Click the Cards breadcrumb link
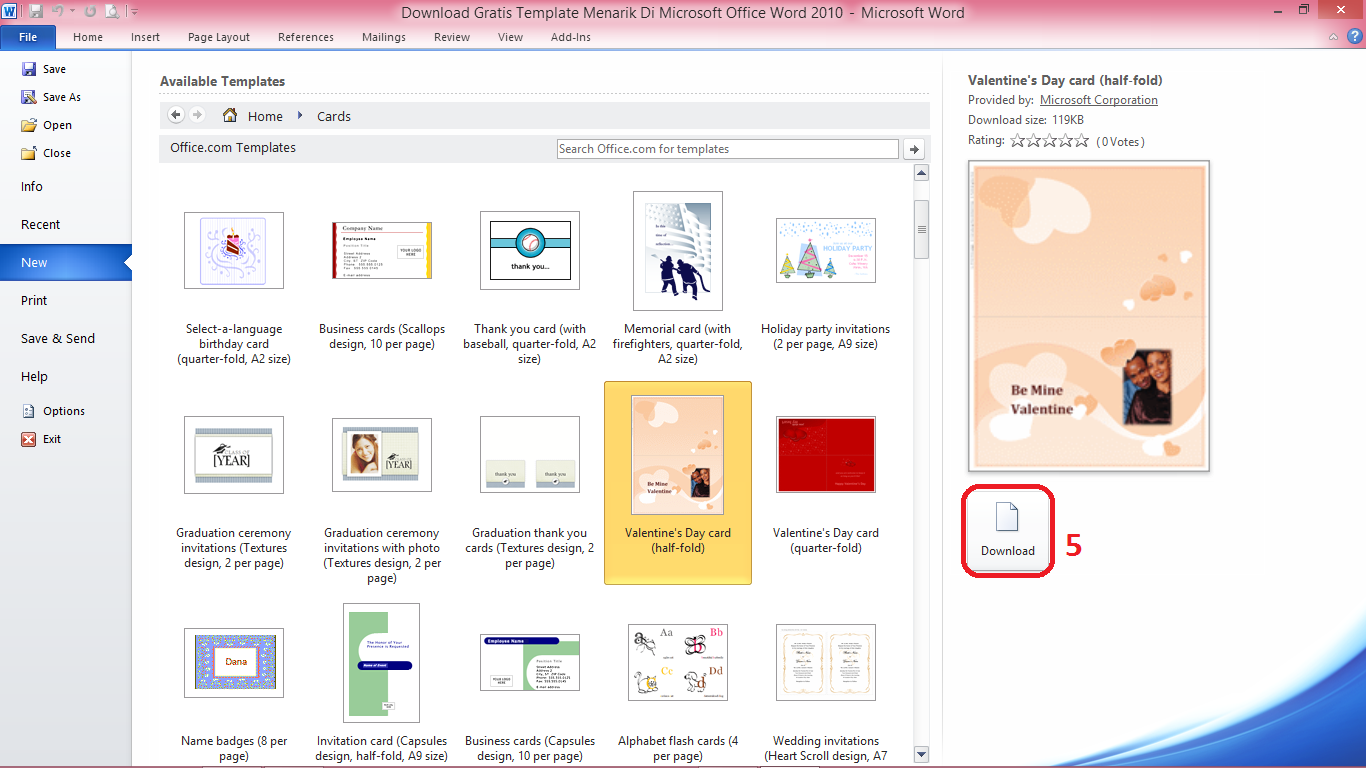The width and height of the screenshot is (1366, 768). coord(334,116)
